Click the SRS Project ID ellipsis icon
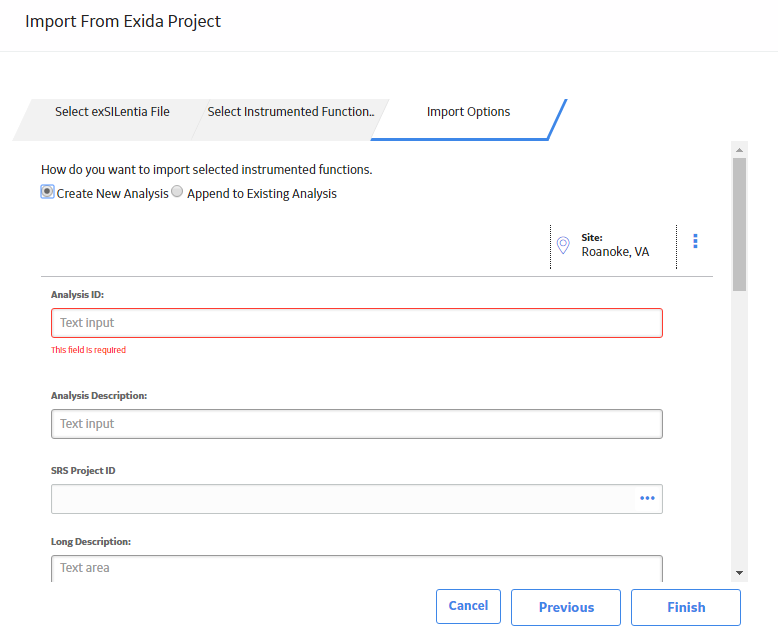Screen dimensions: 778x640 (647, 498)
